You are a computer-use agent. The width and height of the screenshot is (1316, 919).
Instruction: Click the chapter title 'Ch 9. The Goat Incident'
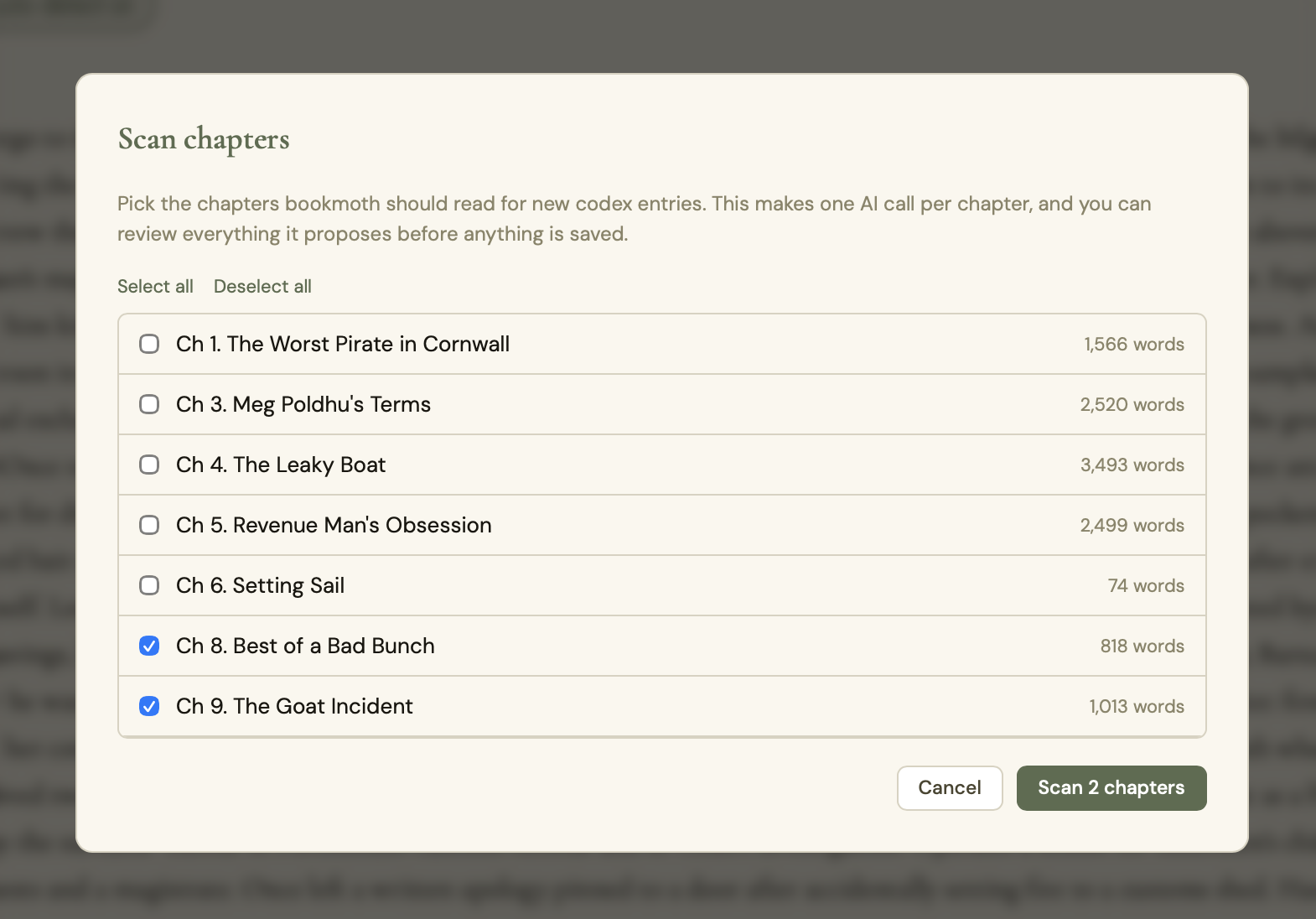pos(294,706)
